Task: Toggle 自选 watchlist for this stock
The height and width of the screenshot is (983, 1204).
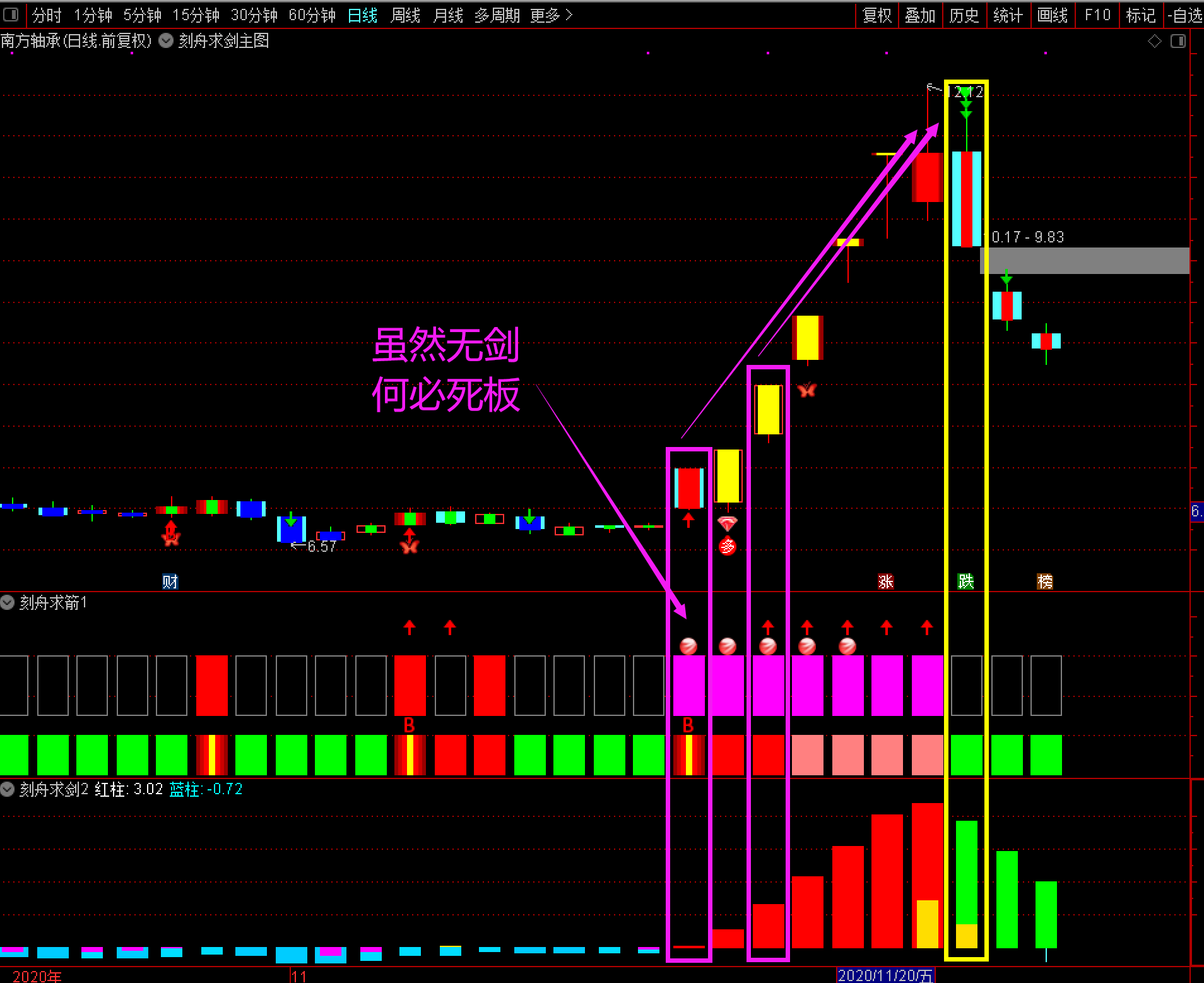Action: (x=1185, y=15)
